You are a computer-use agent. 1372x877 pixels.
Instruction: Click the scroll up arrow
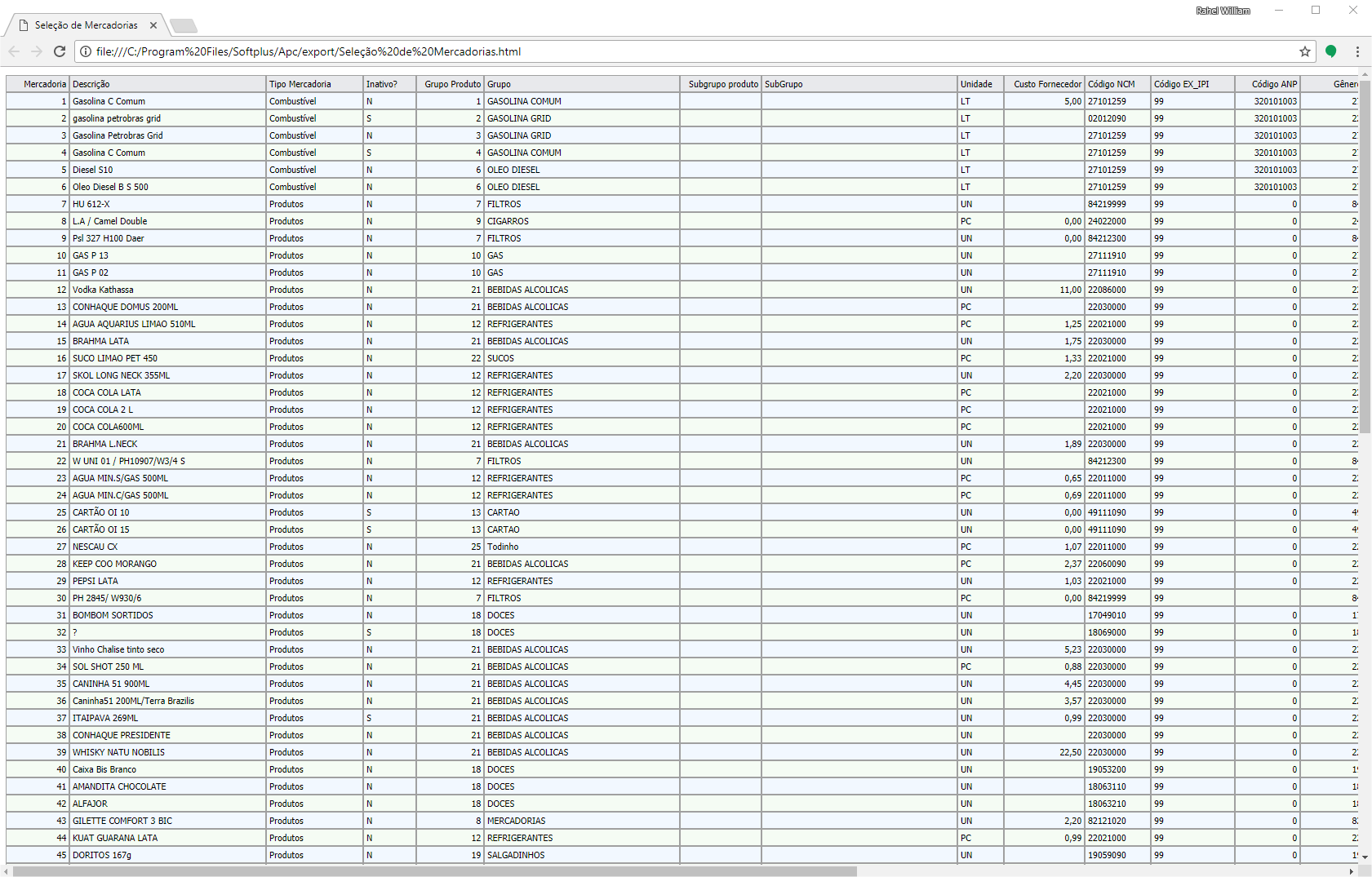click(x=1365, y=73)
